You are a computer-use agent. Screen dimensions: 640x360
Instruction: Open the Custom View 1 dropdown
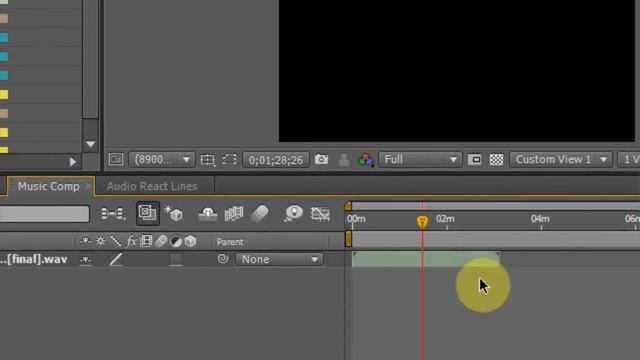[561, 160]
